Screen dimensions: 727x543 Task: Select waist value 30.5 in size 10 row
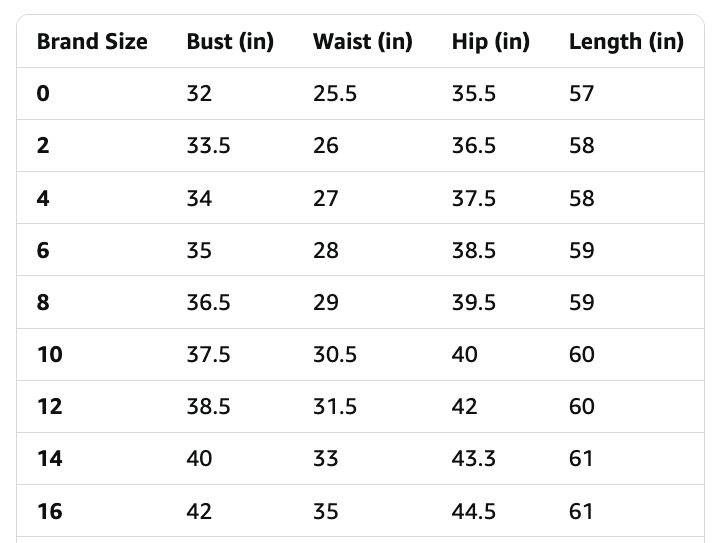tap(334, 354)
